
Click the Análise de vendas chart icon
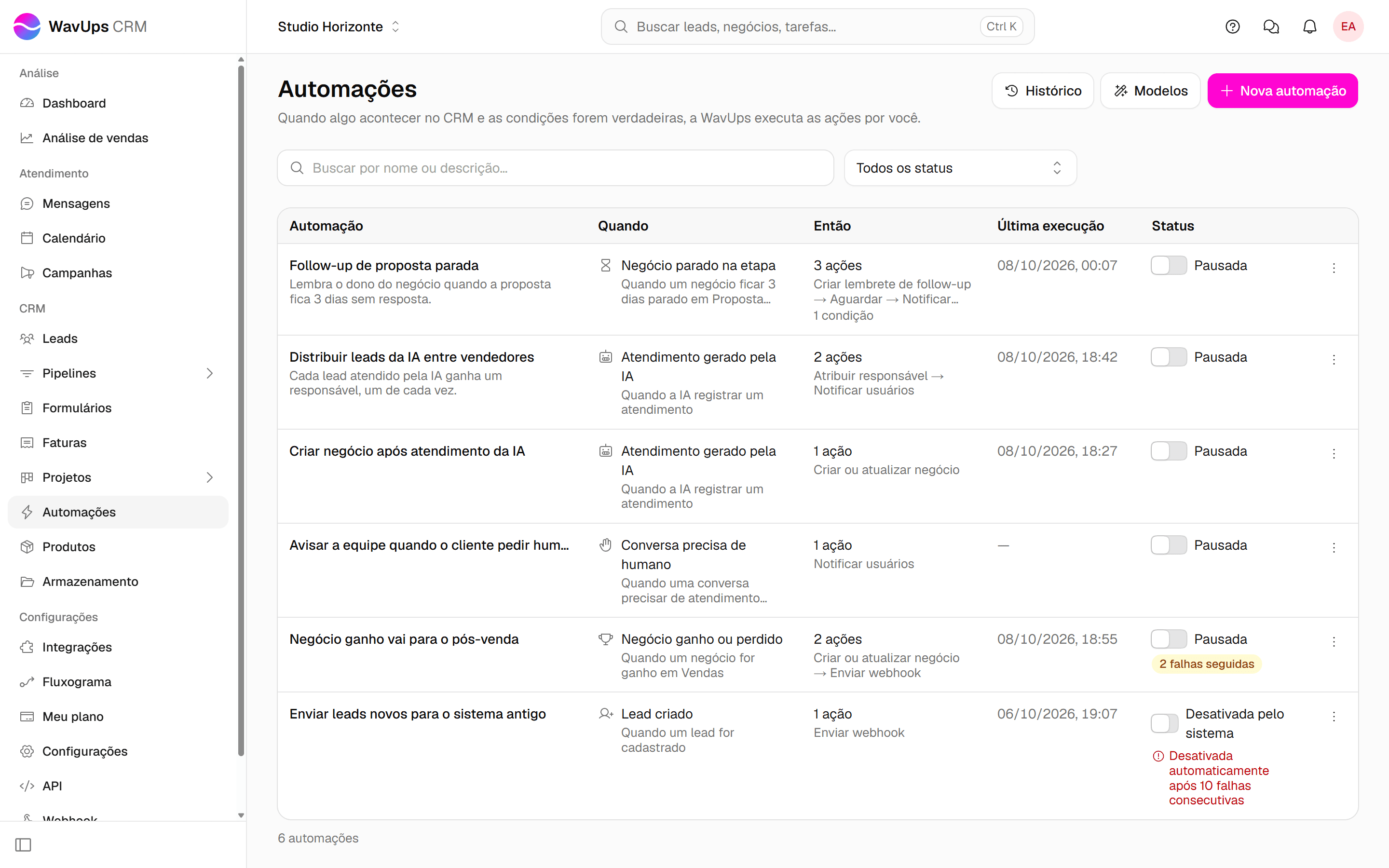click(27, 138)
